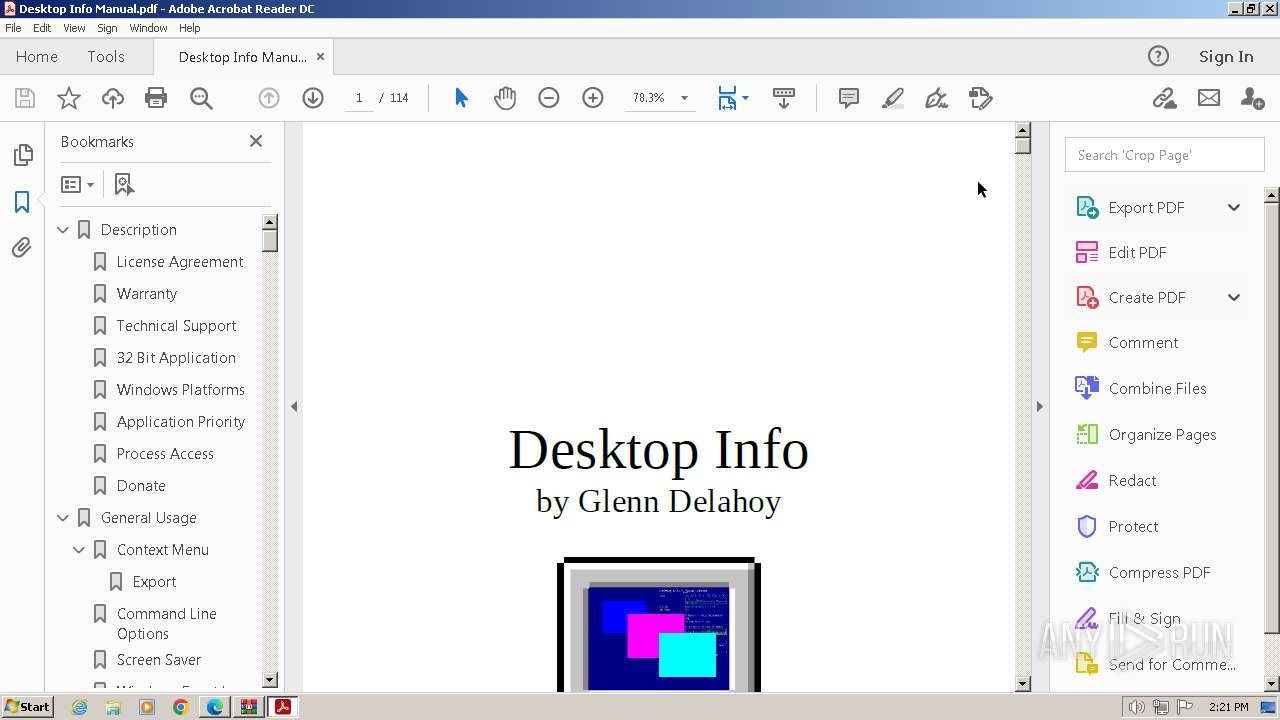The height and width of the screenshot is (720, 1280).
Task: Share with others person icon
Action: coord(1252,98)
